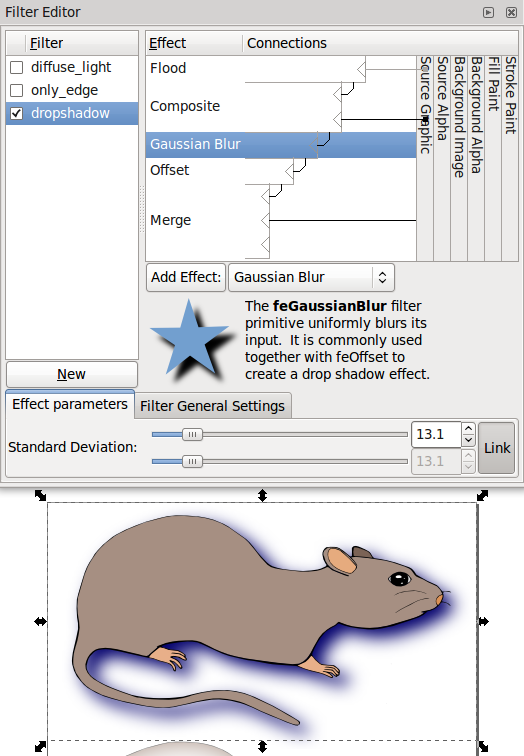This screenshot has height=756, width=524.
Task: Select the Offset effect row
Action: point(281,171)
